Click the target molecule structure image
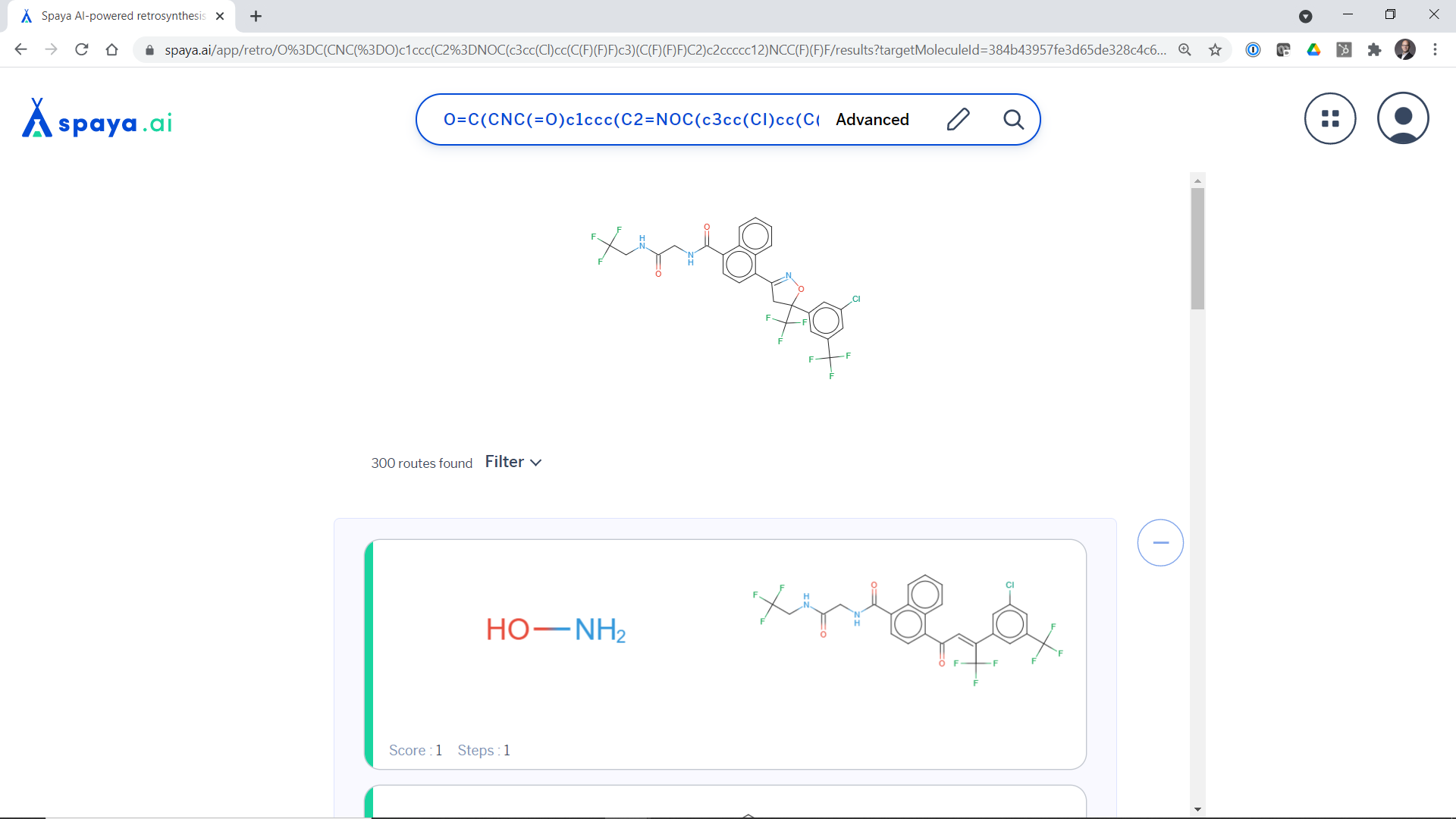Image resolution: width=1456 pixels, height=819 pixels. 726,300
